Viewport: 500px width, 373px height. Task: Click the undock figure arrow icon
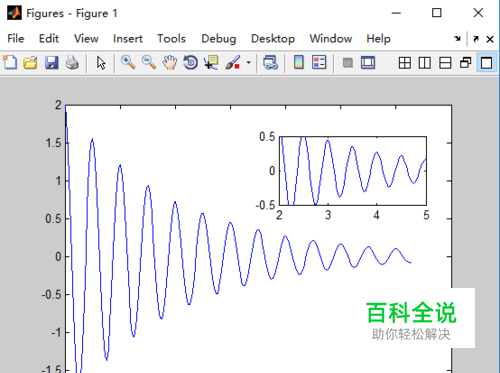[476, 39]
